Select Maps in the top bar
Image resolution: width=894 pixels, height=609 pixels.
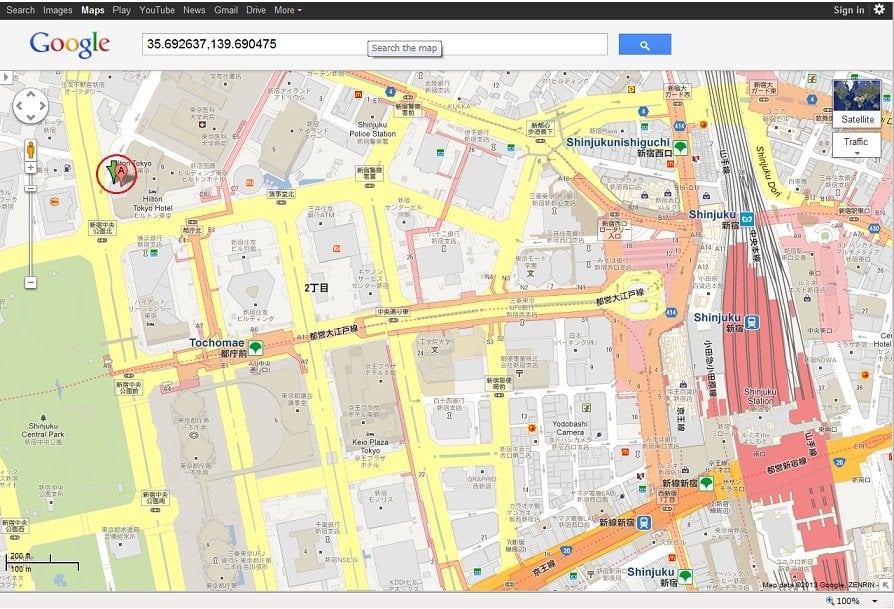(92, 10)
